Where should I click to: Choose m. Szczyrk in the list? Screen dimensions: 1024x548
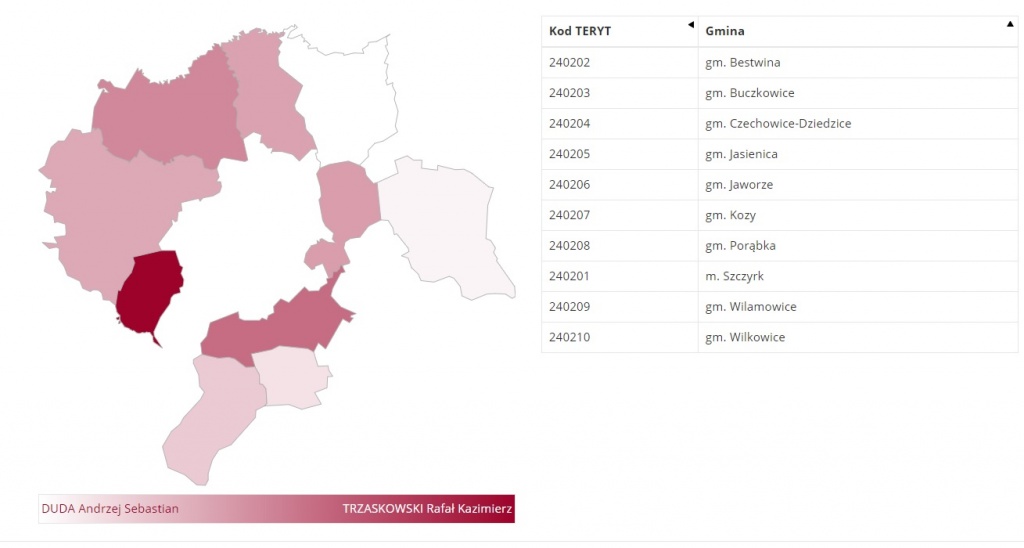[x=734, y=276]
